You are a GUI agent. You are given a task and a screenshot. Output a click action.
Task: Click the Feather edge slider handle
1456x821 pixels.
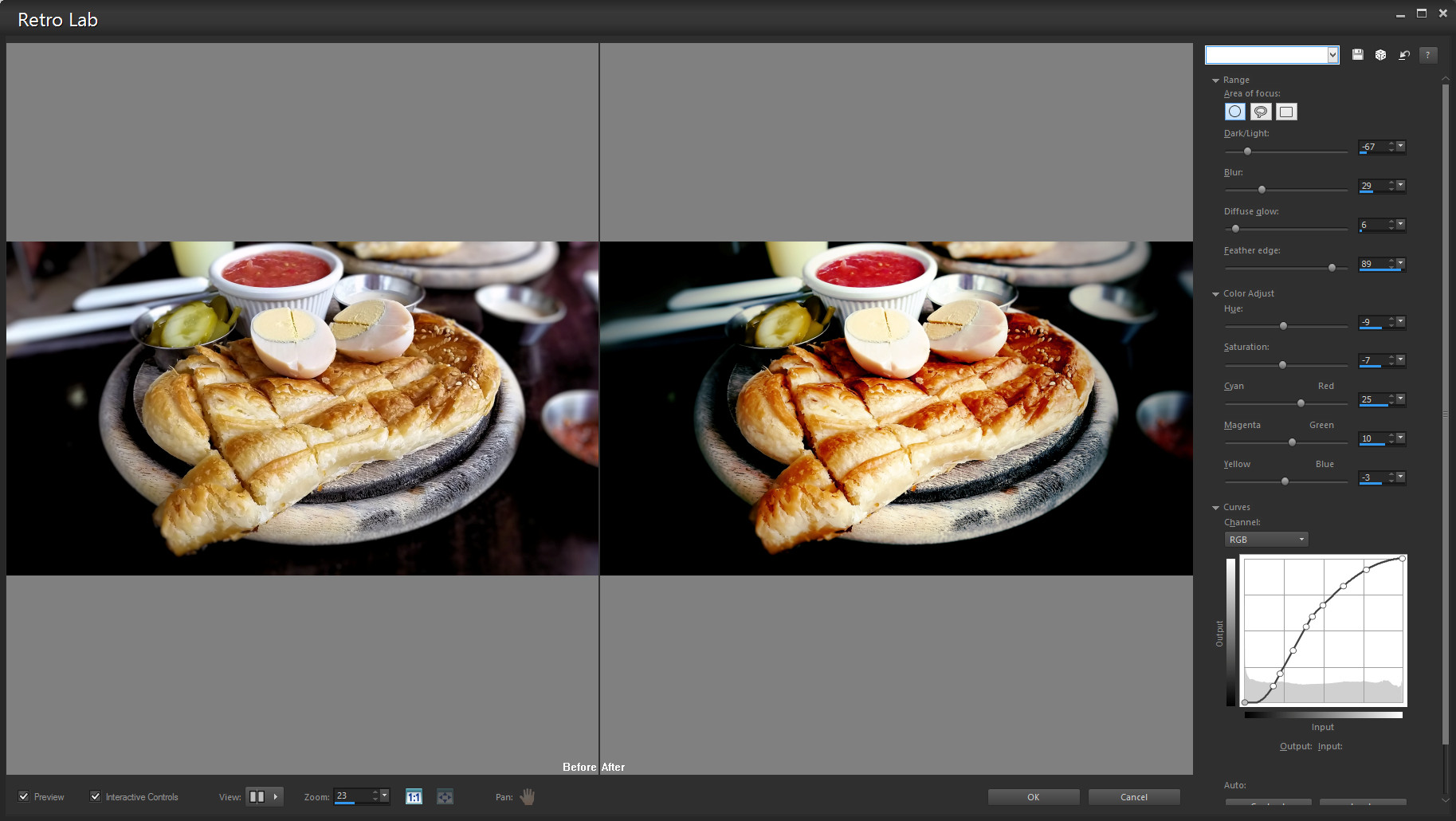point(1332,268)
